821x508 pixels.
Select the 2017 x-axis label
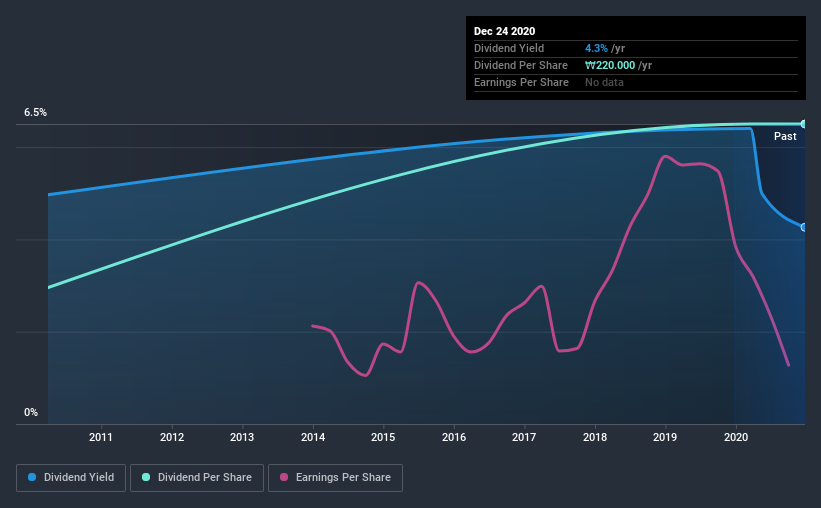[x=524, y=437]
